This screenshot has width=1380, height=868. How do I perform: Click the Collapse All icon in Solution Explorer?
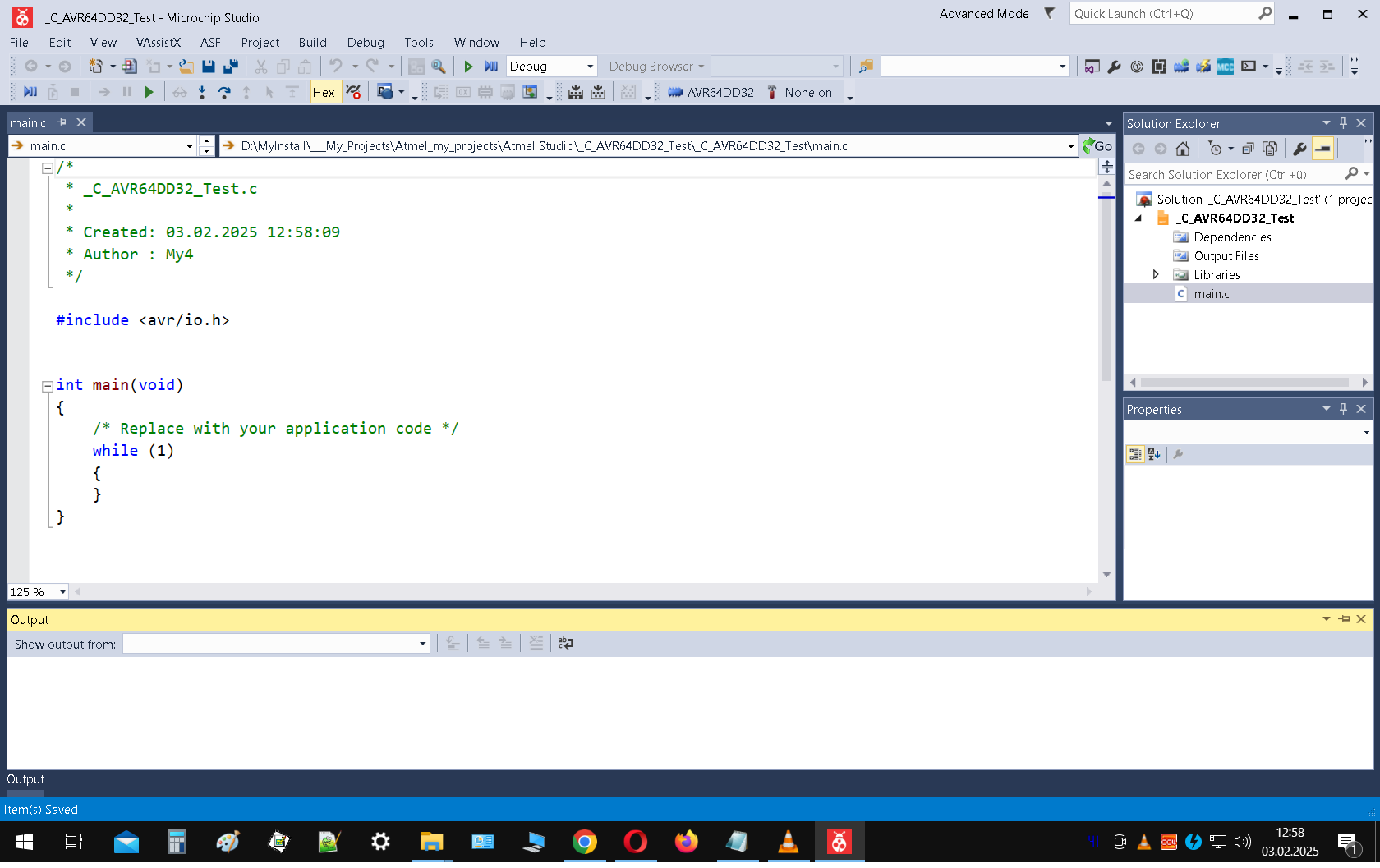[x=1248, y=149]
